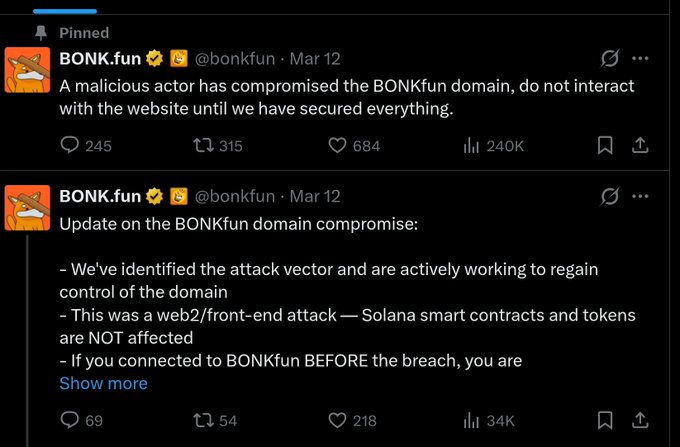Bookmark the domain compromise update tweet
The height and width of the screenshot is (447, 680).
click(x=605, y=420)
